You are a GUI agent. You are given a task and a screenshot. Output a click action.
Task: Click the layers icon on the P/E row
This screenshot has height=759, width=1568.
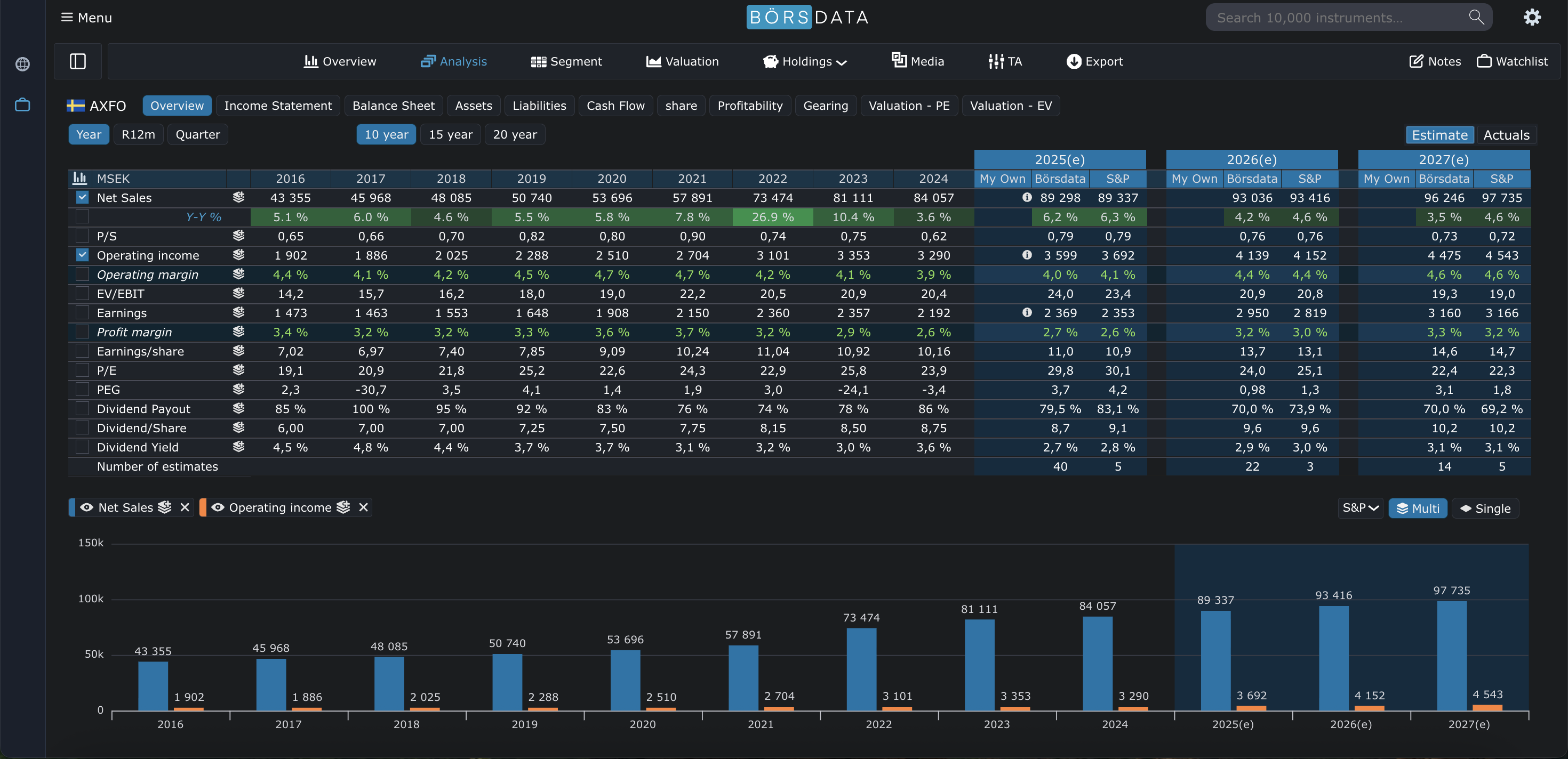(238, 370)
